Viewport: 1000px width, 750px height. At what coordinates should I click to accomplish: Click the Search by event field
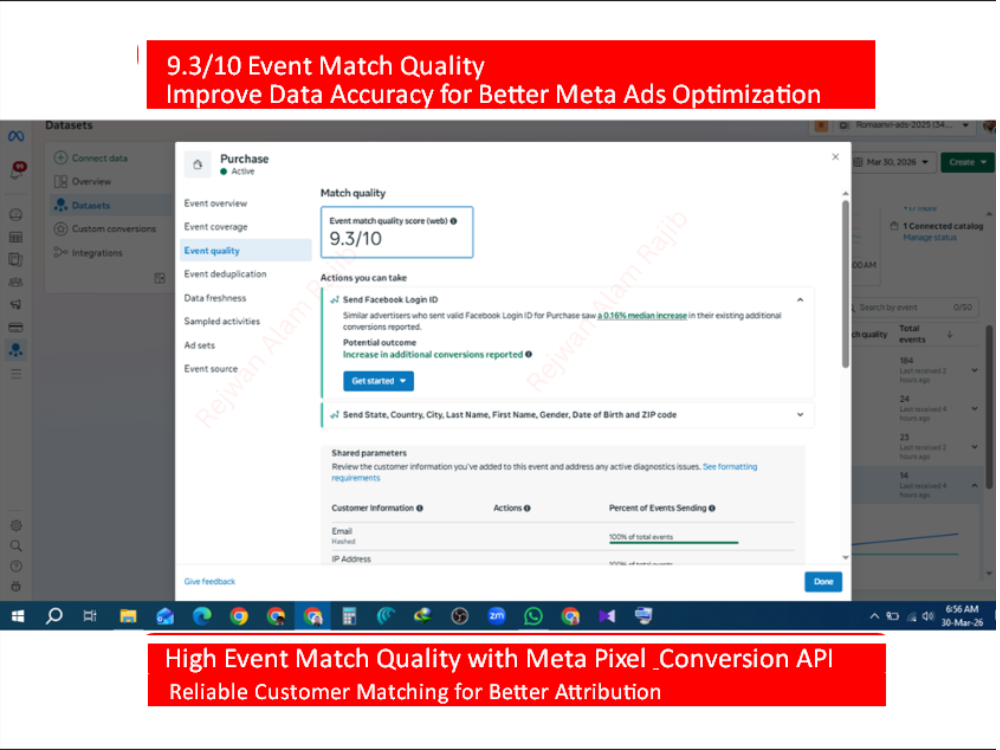click(913, 307)
